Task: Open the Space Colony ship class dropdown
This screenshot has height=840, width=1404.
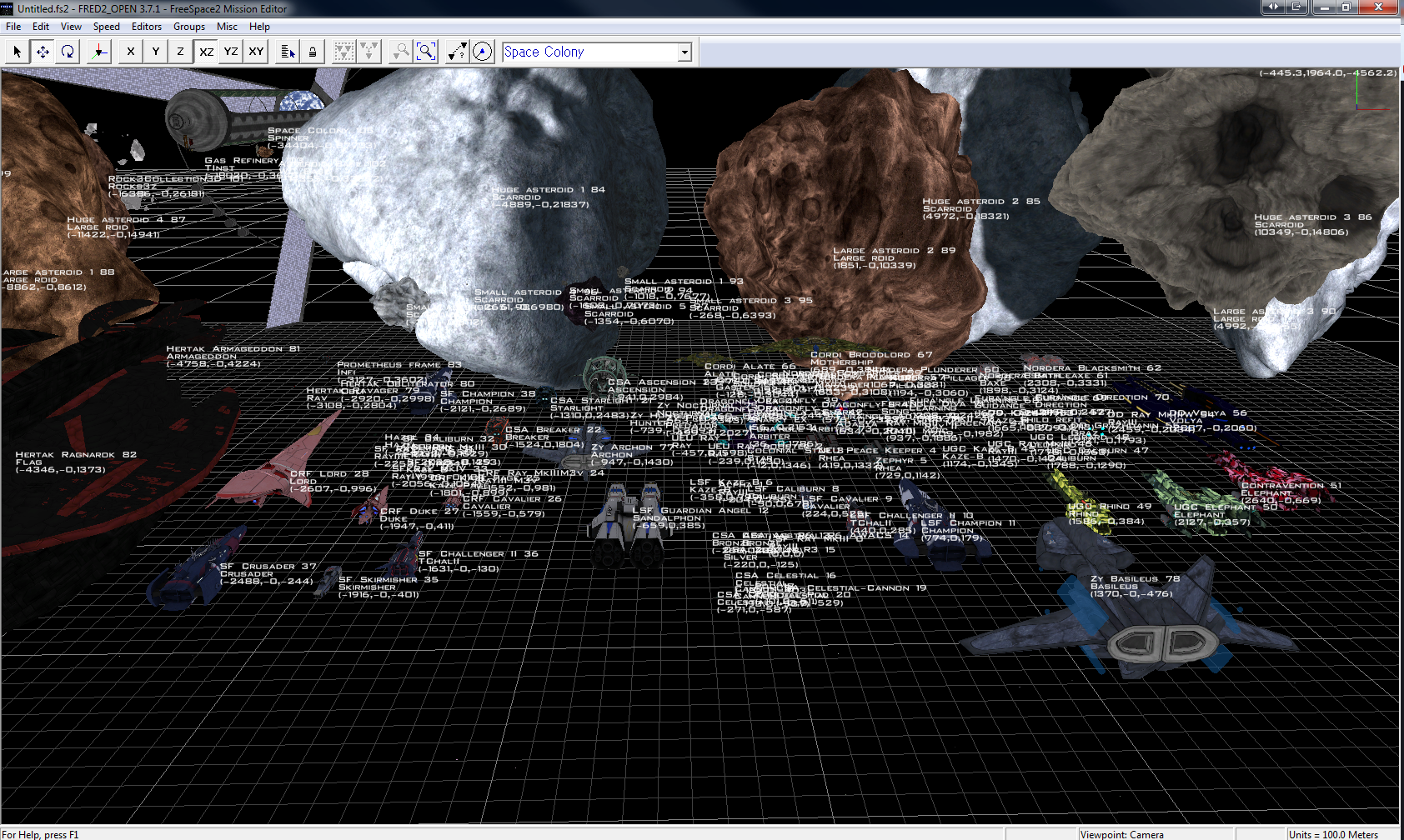Action: coord(684,52)
